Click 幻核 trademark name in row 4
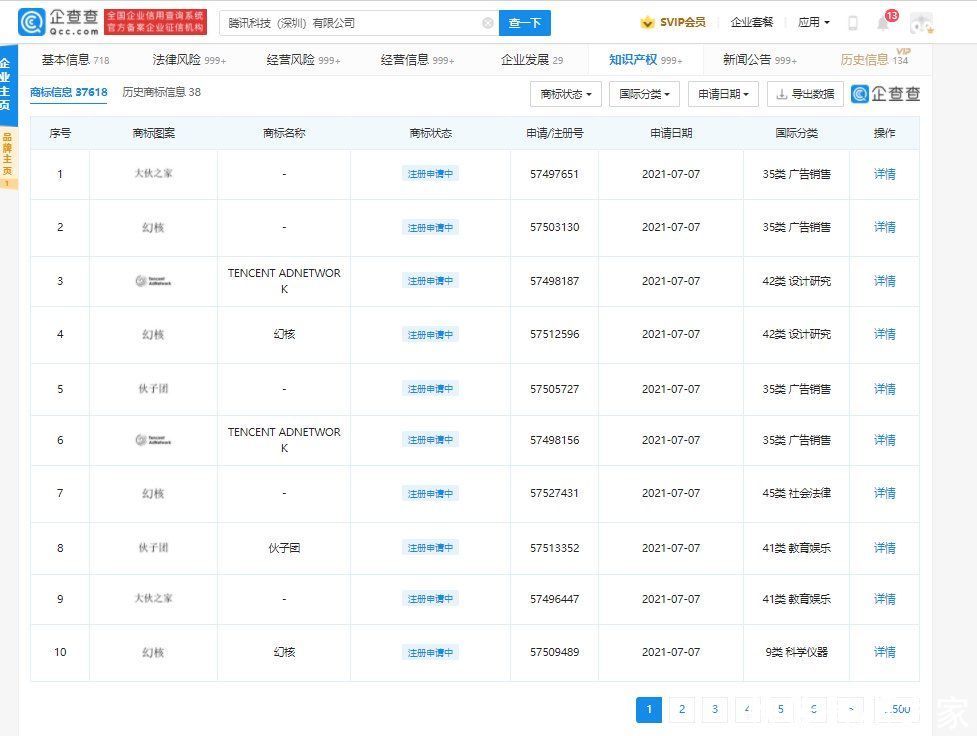This screenshot has height=736, width=977. pos(284,334)
